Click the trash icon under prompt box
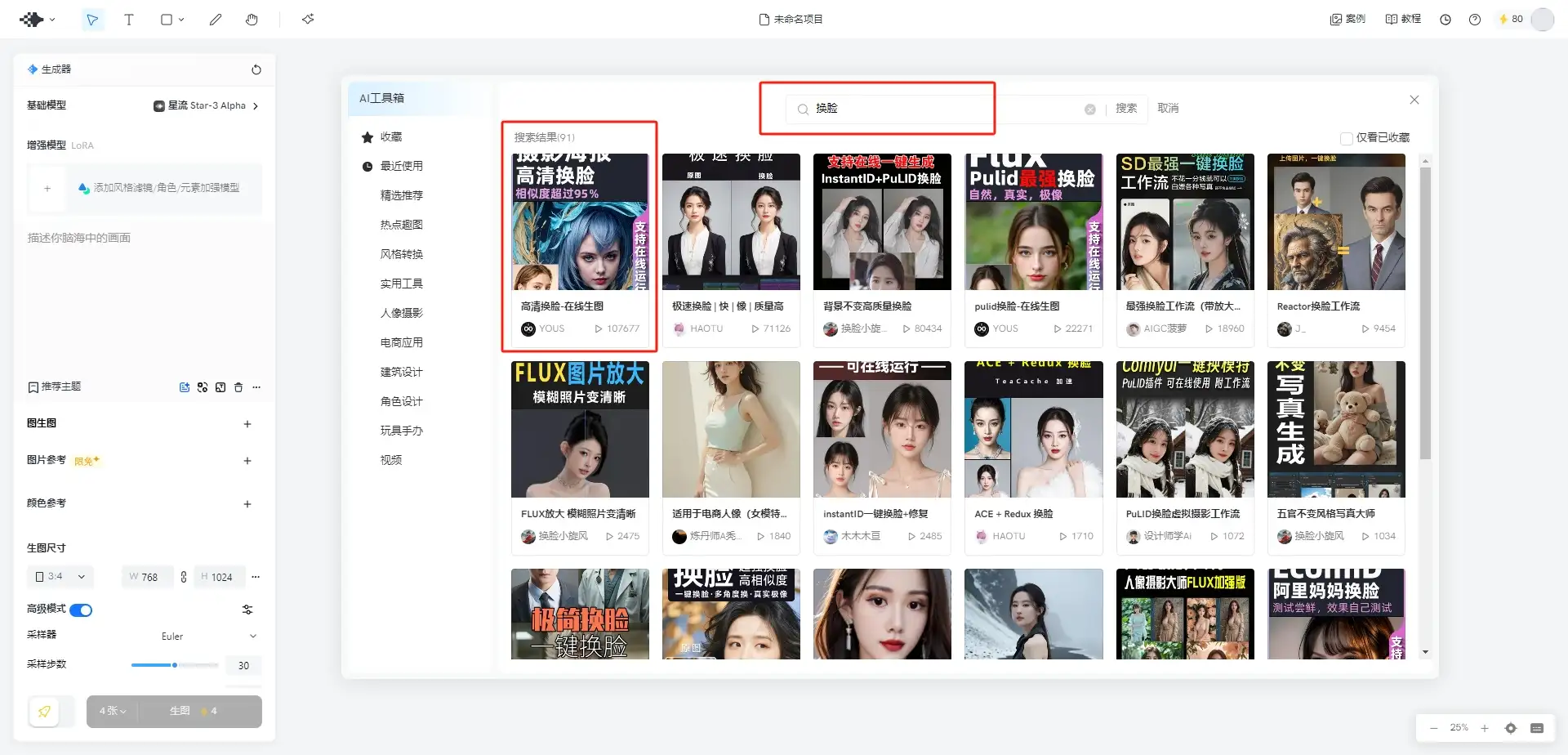 [x=238, y=387]
